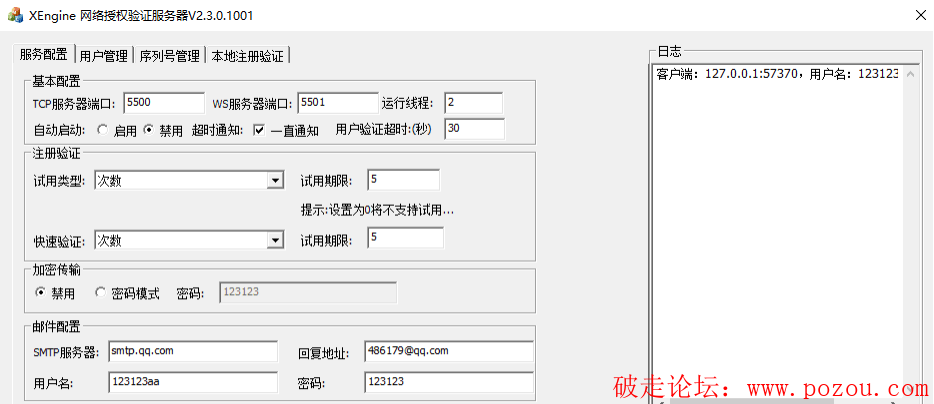Click the 回复地址 email field
The height and width of the screenshot is (404, 934).
pos(448,351)
